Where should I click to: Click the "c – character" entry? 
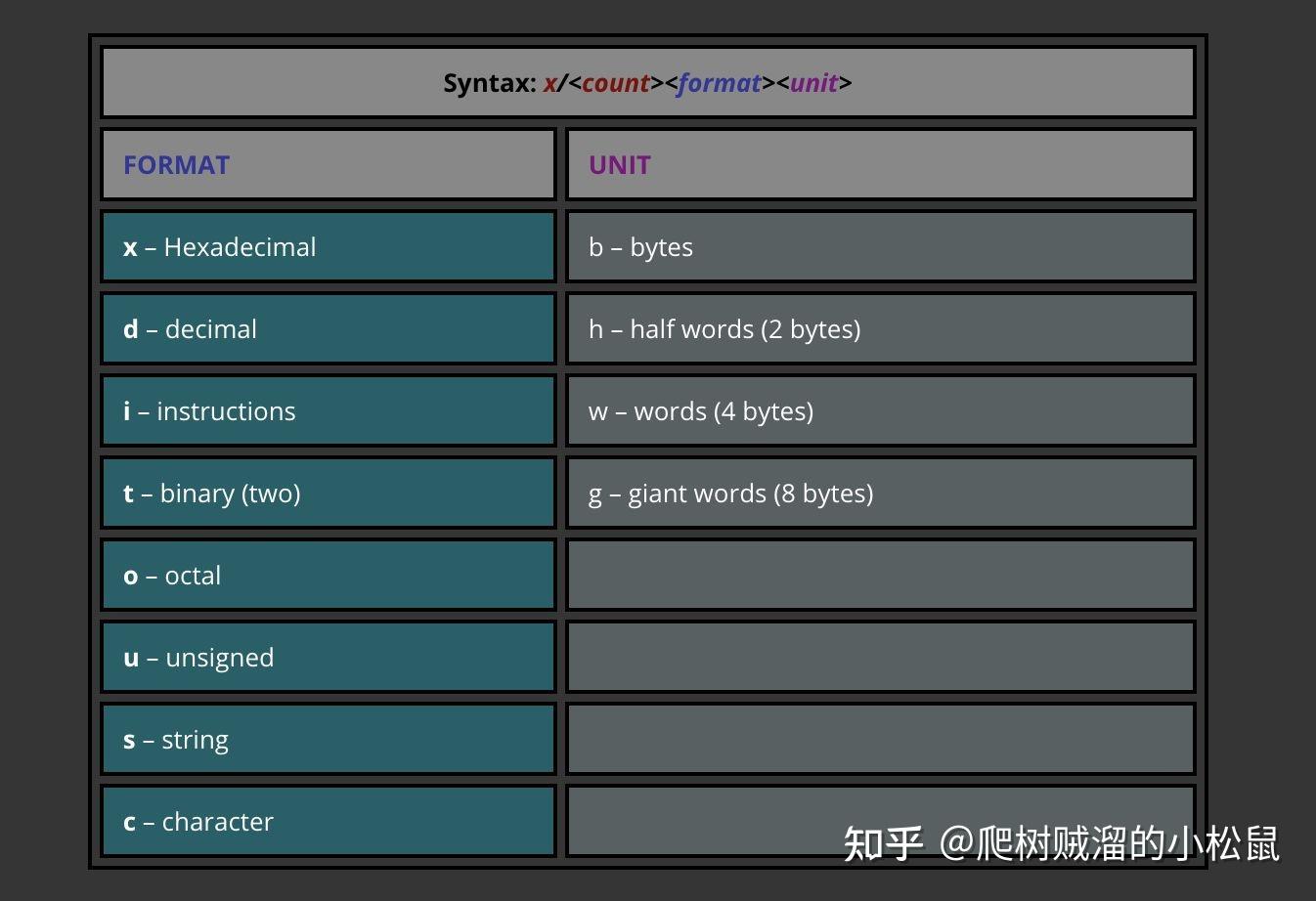pos(329,821)
